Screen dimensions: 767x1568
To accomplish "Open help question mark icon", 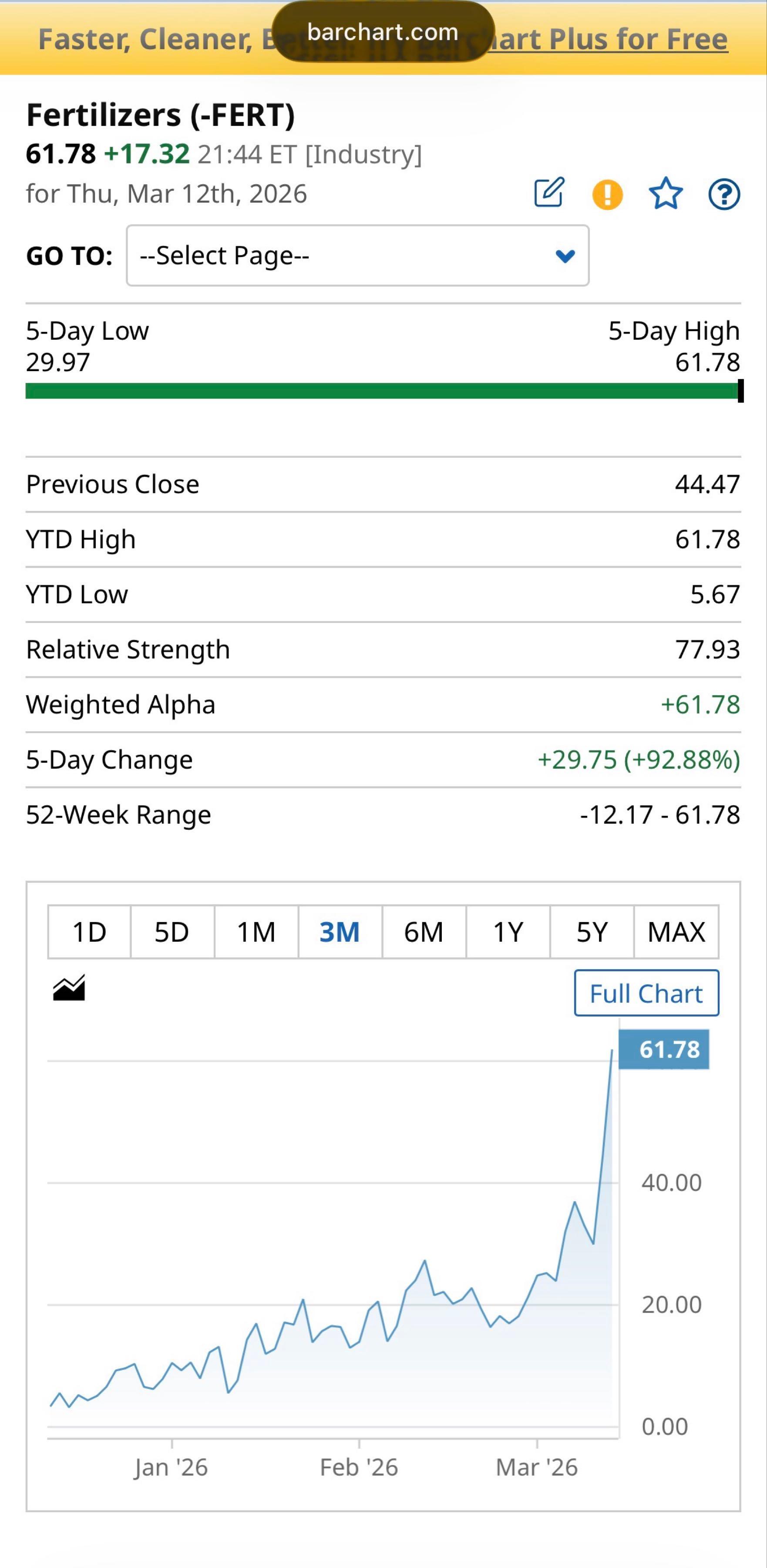I will pyautogui.click(x=724, y=195).
